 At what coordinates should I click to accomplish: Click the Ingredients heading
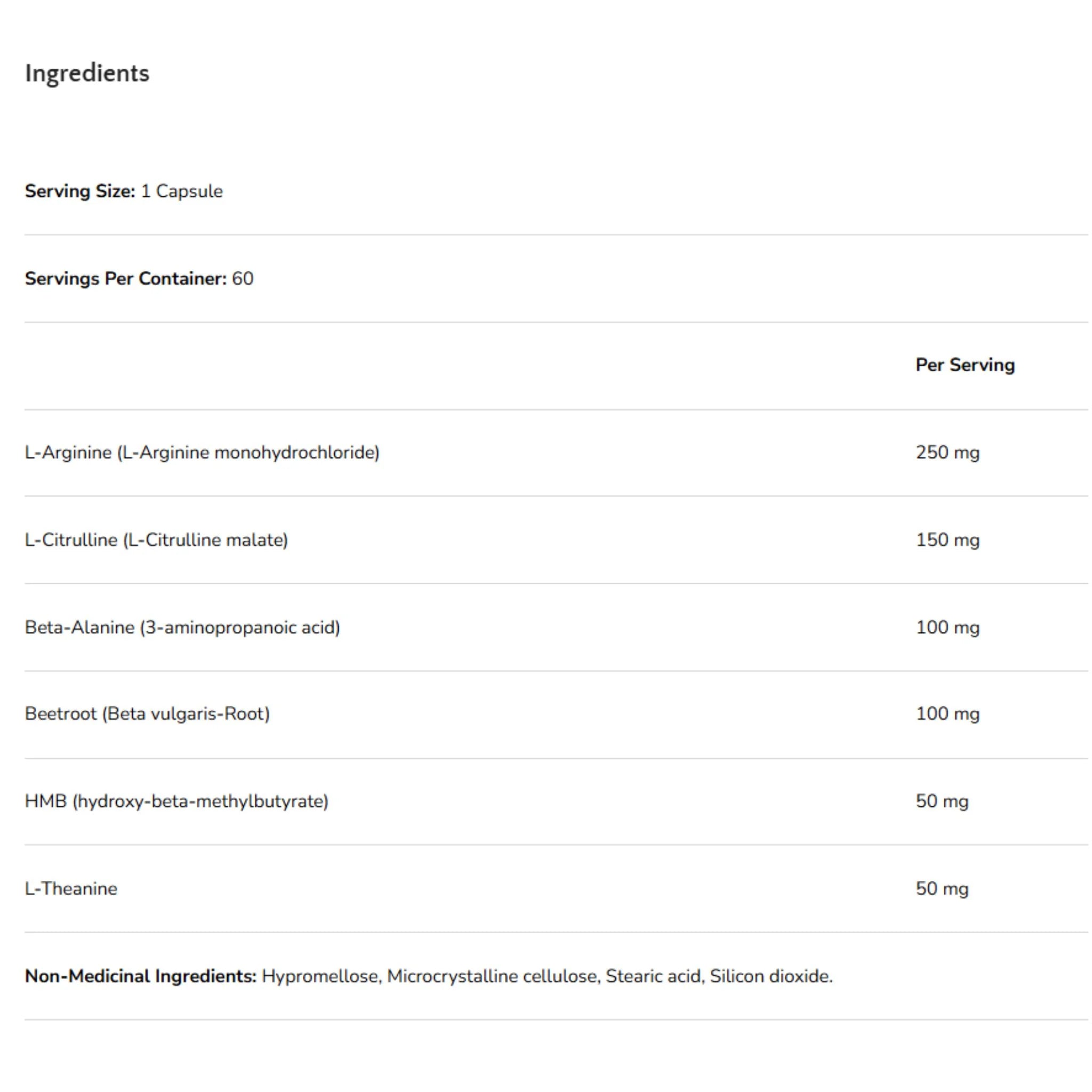pos(87,74)
